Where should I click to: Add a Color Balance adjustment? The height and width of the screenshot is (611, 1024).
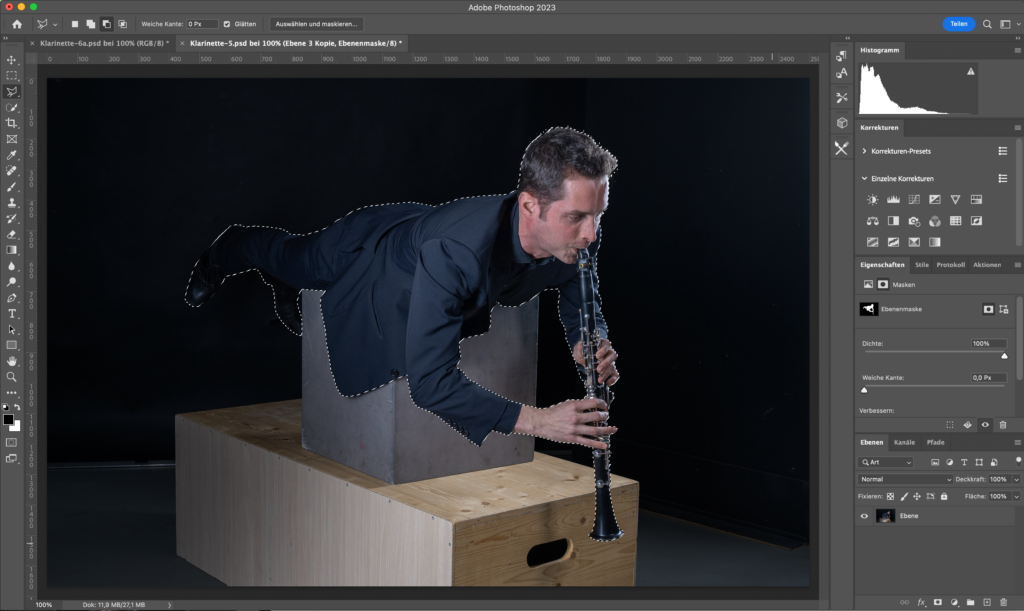tap(872, 221)
